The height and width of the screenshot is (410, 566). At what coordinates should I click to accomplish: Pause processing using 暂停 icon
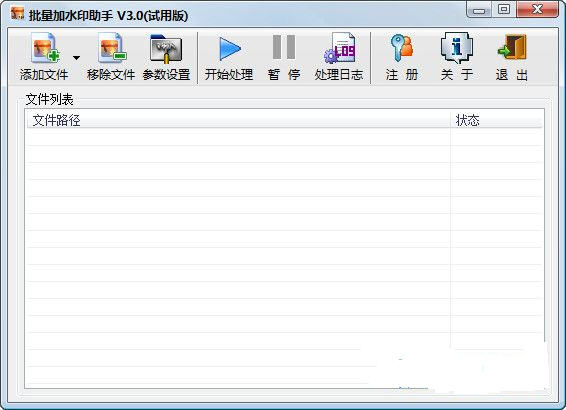point(284,47)
